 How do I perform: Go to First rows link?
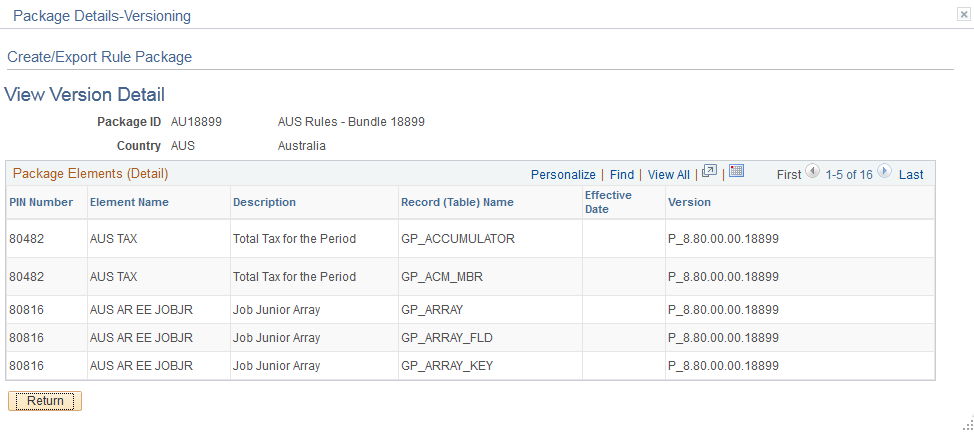coord(789,175)
